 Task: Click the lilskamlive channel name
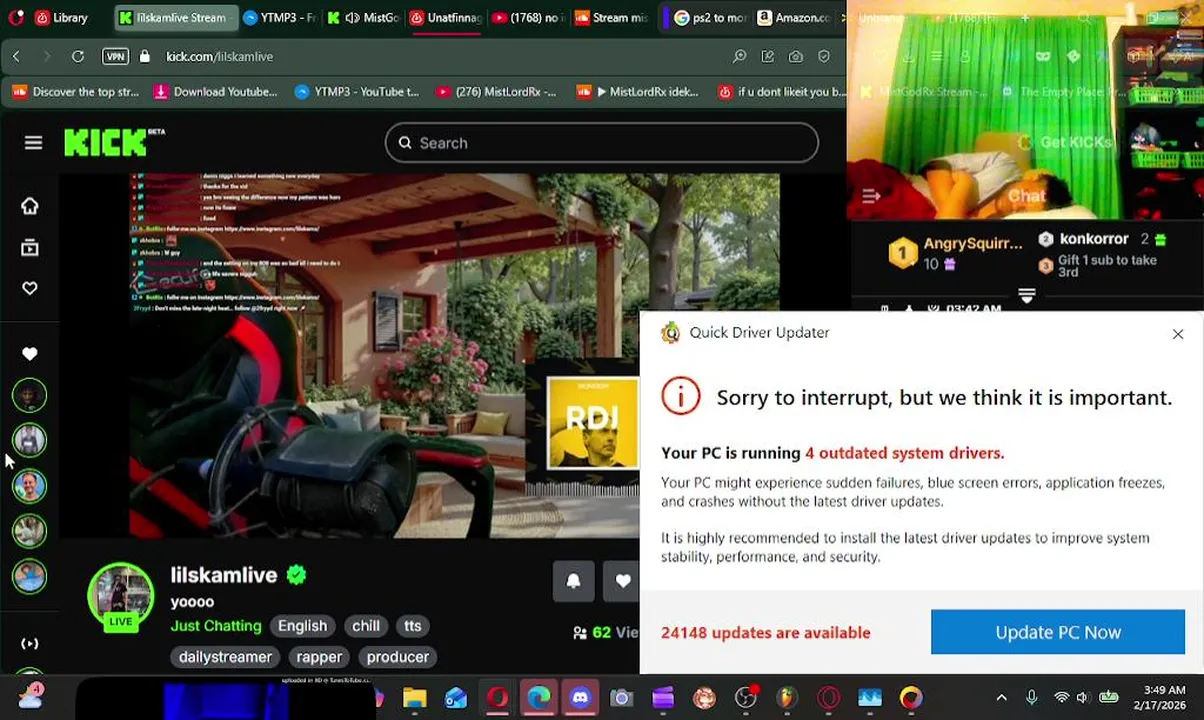click(224, 575)
